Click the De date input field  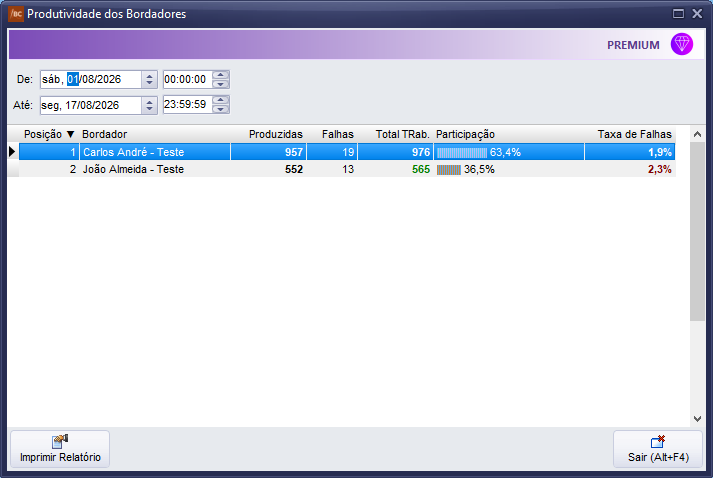pos(91,80)
